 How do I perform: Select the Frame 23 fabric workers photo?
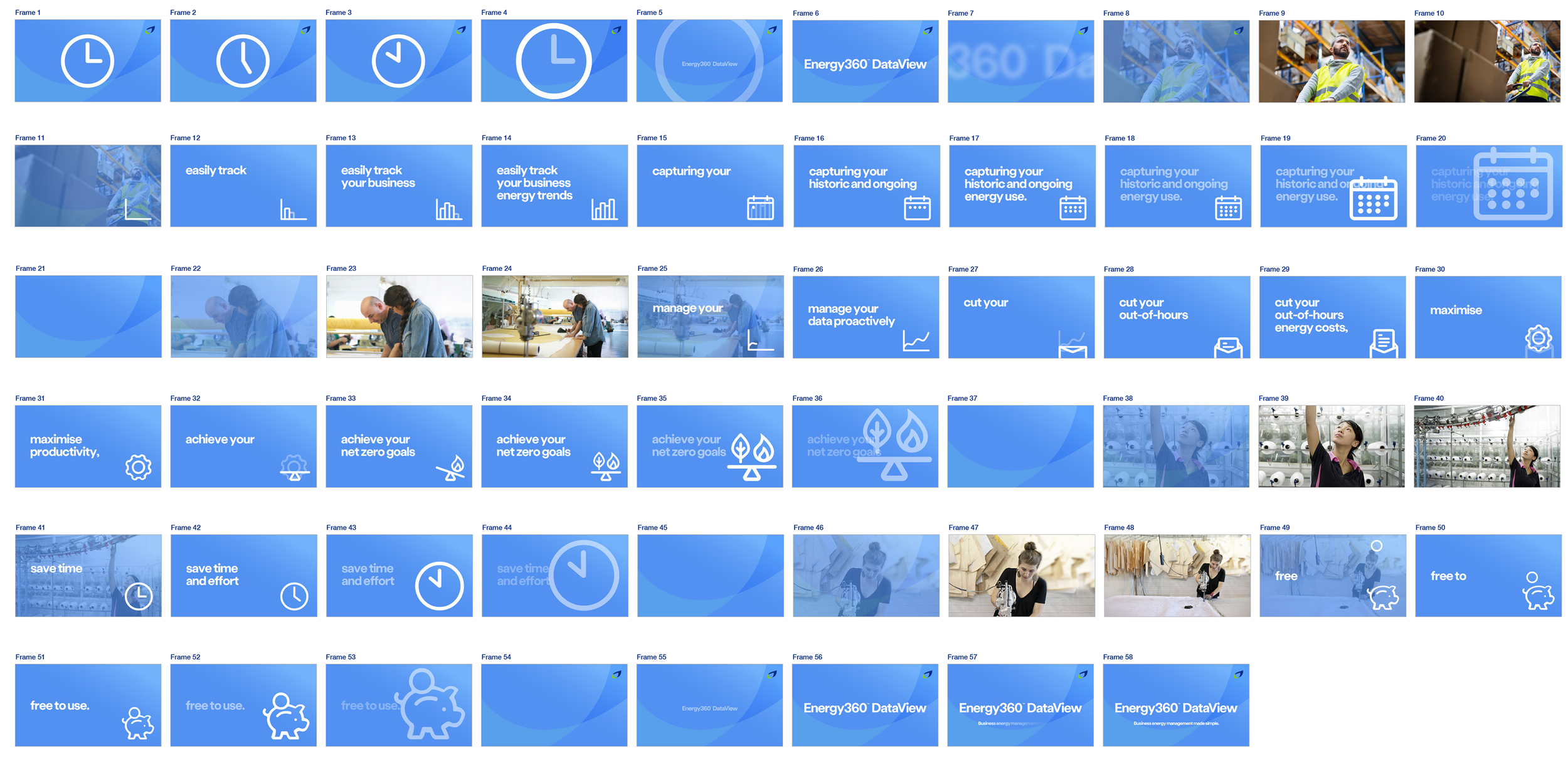click(x=399, y=317)
